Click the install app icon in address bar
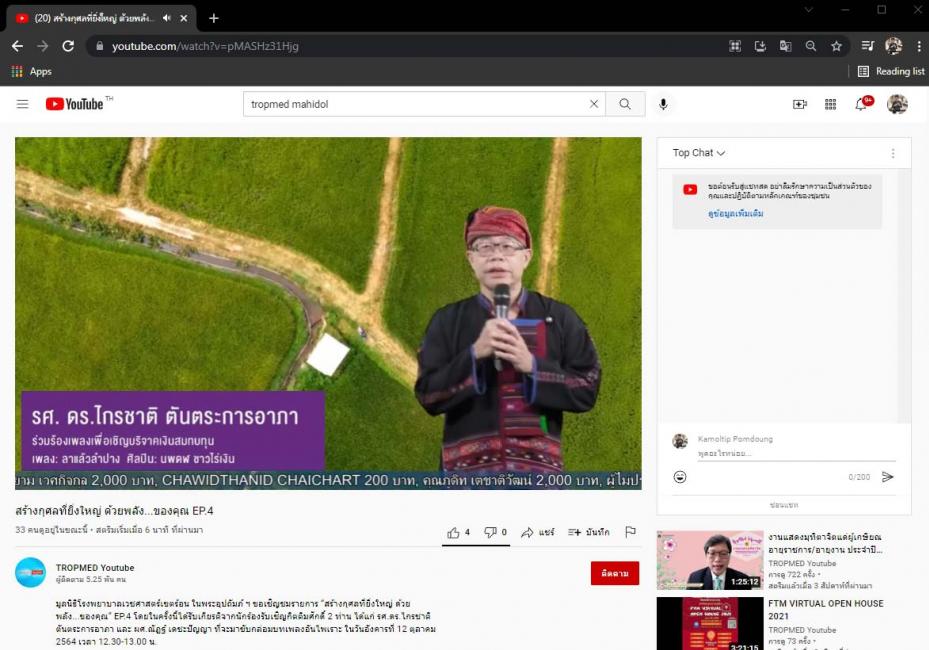The width and height of the screenshot is (929, 650). point(760,46)
